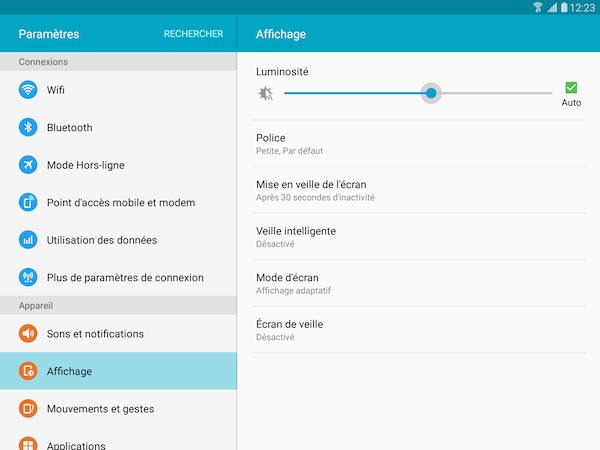Open Veille intelligente setting
Image resolution: width=600 pixels, height=450 pixels.
[419, 237]
